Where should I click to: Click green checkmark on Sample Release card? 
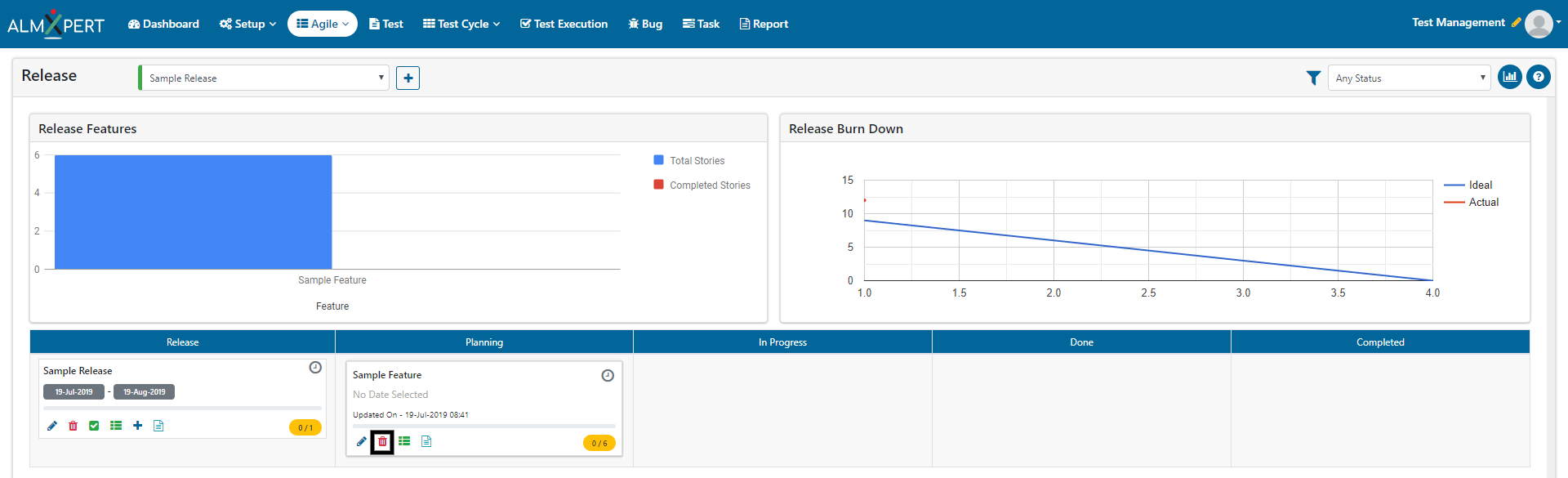pyautogui.click(x=94, y=426)
